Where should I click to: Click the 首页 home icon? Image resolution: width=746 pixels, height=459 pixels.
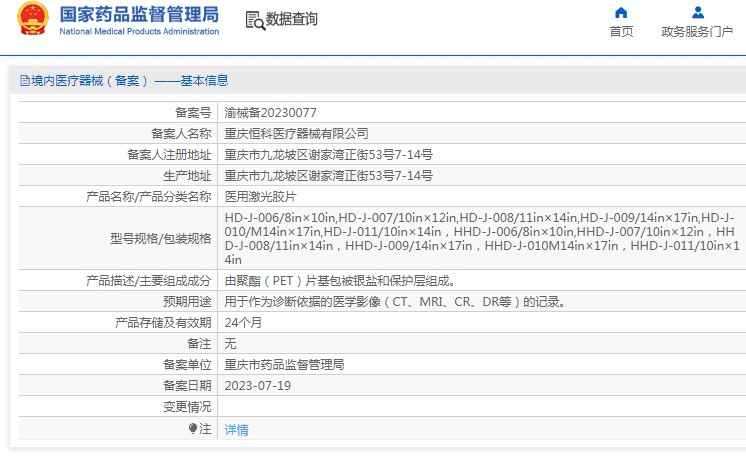[621, 12]
